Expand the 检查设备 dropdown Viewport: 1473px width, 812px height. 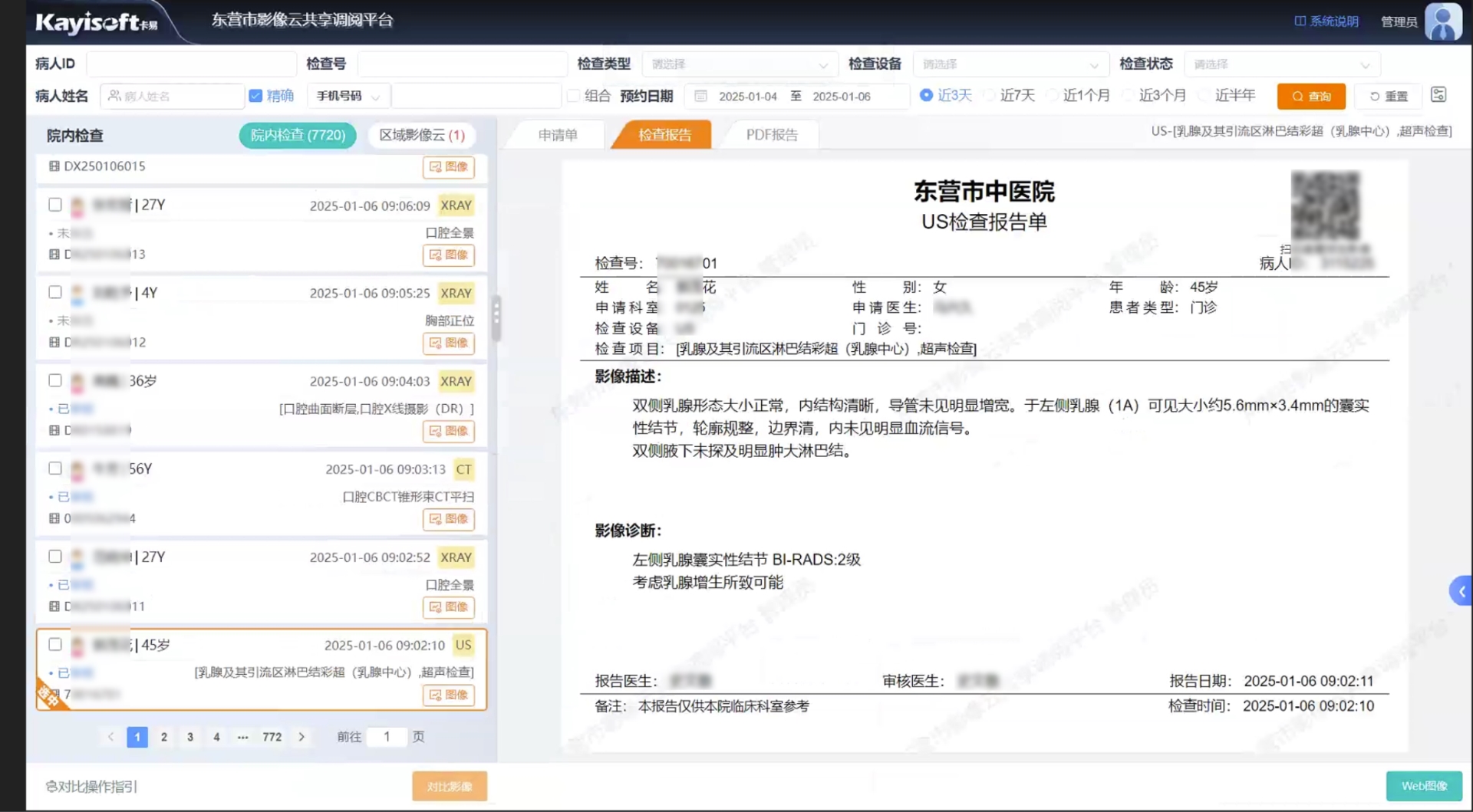pos(1010,64)
